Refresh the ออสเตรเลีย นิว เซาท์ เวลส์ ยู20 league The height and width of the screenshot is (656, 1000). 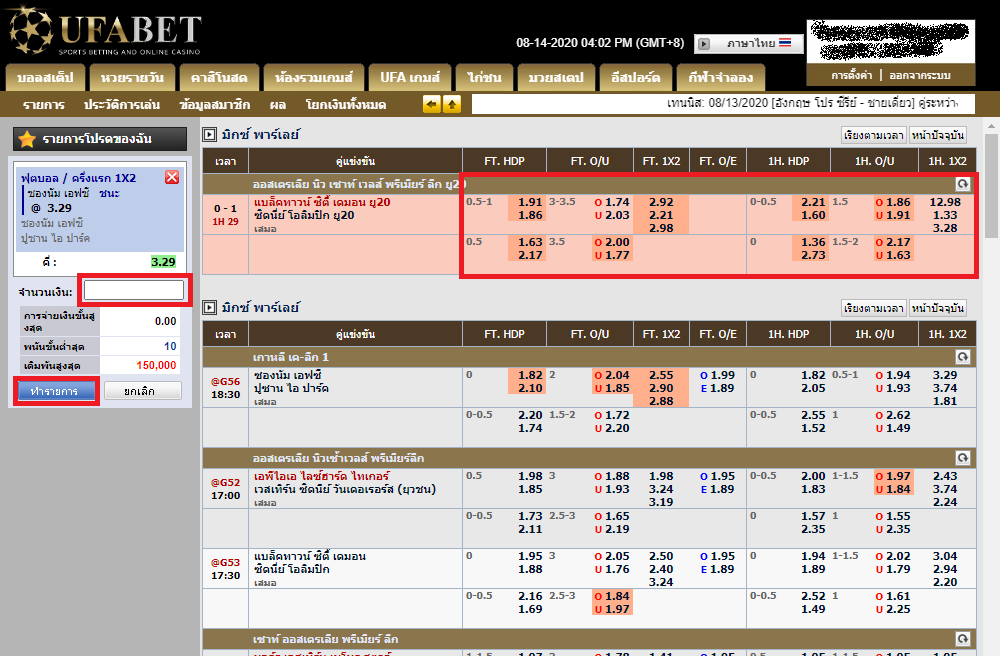tap(962, 184)
